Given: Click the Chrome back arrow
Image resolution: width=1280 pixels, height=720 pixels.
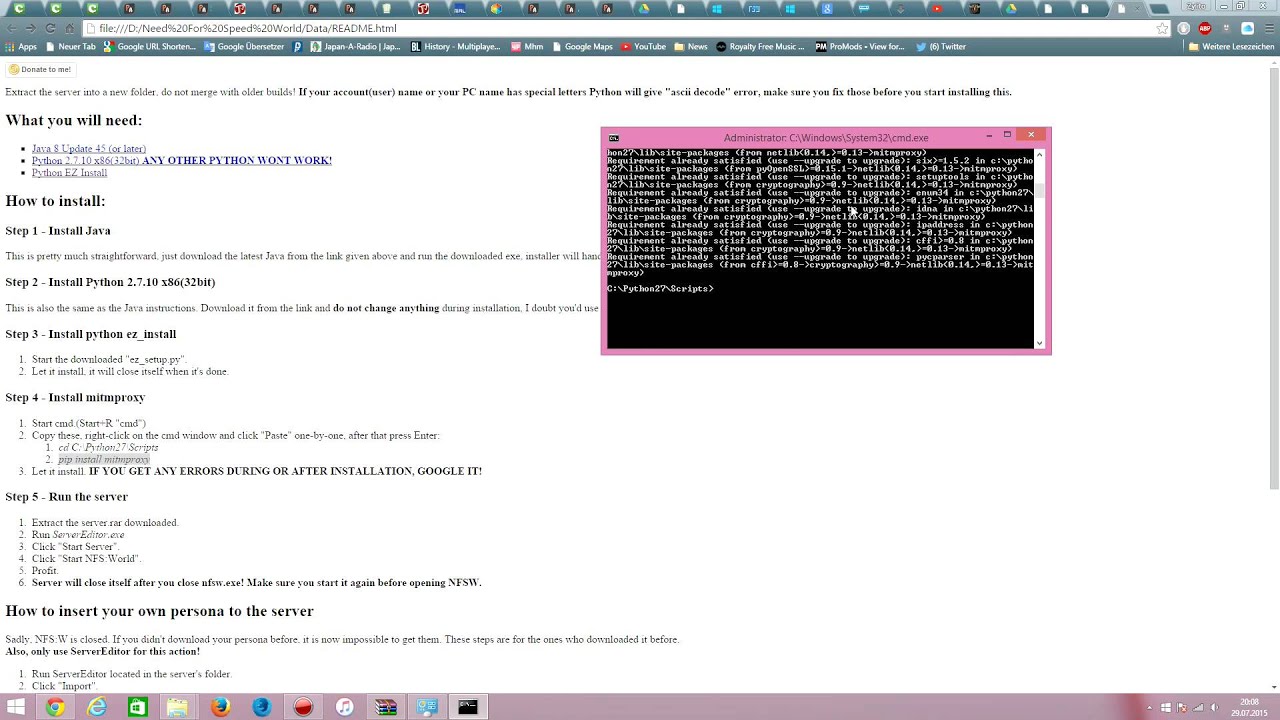Looking at the screenshot, I should (12, 28).
